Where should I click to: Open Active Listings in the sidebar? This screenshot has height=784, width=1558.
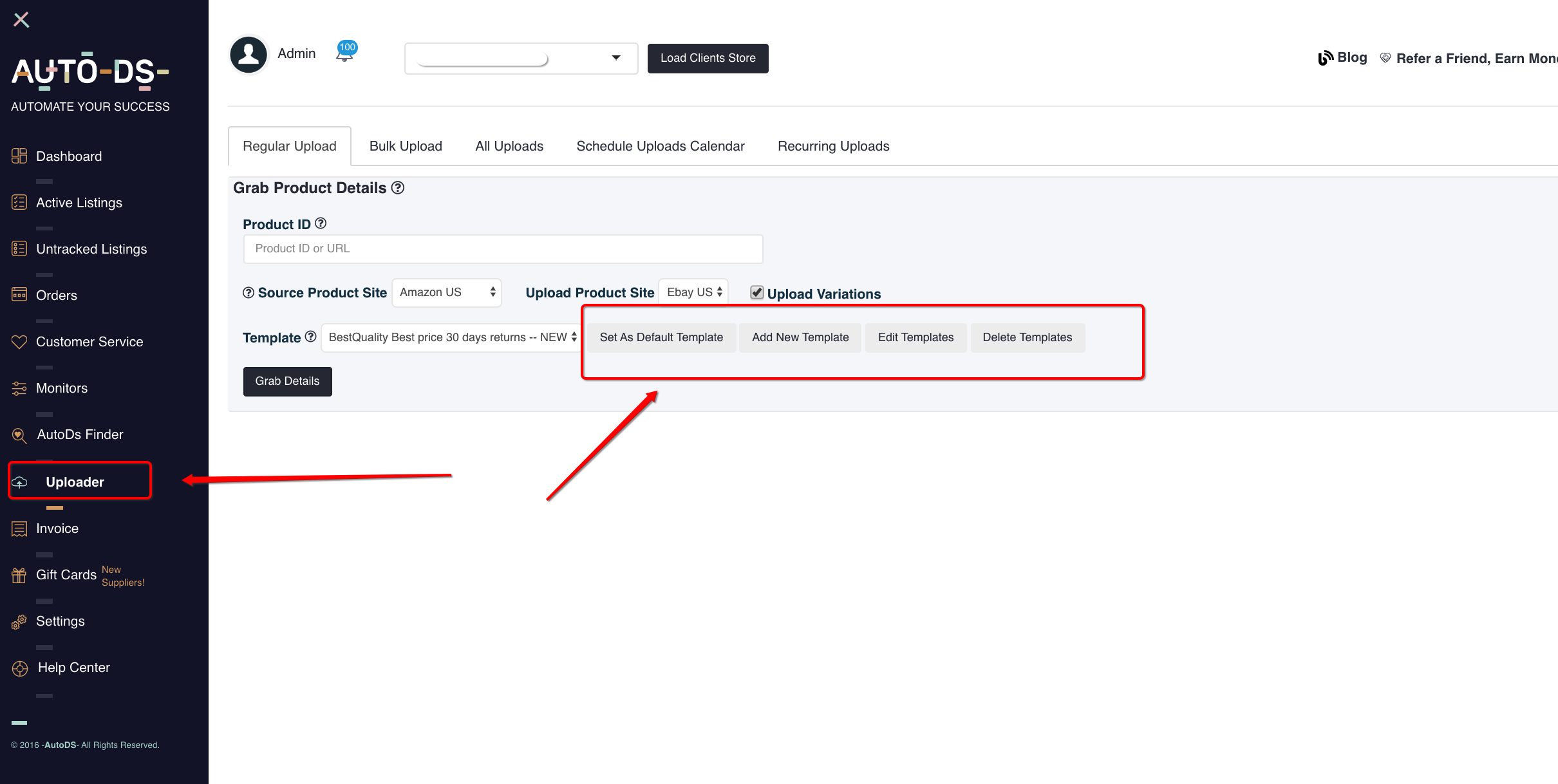pos(79,203)
